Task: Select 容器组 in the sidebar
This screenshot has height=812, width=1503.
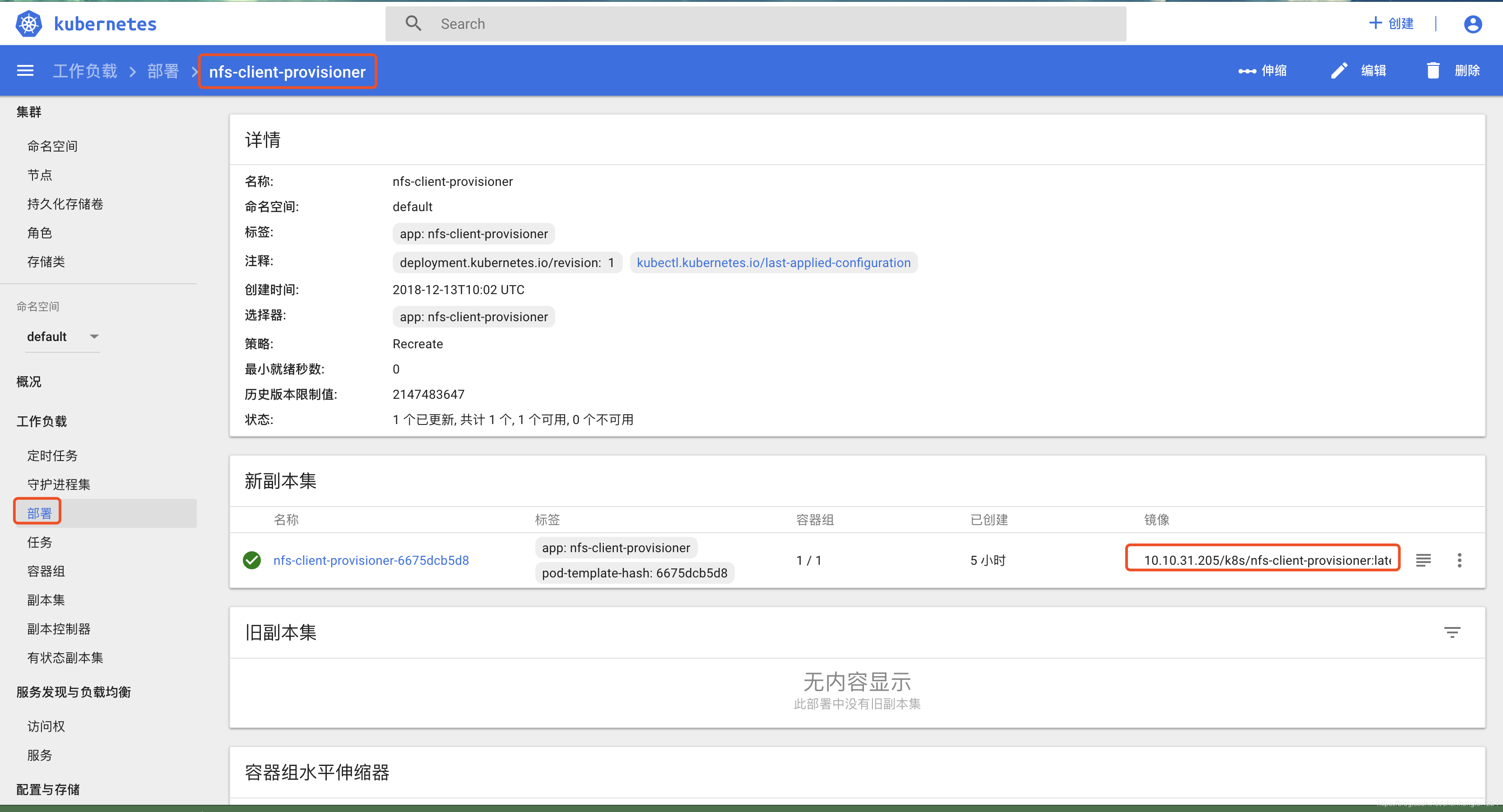Action: click(46, 571)
